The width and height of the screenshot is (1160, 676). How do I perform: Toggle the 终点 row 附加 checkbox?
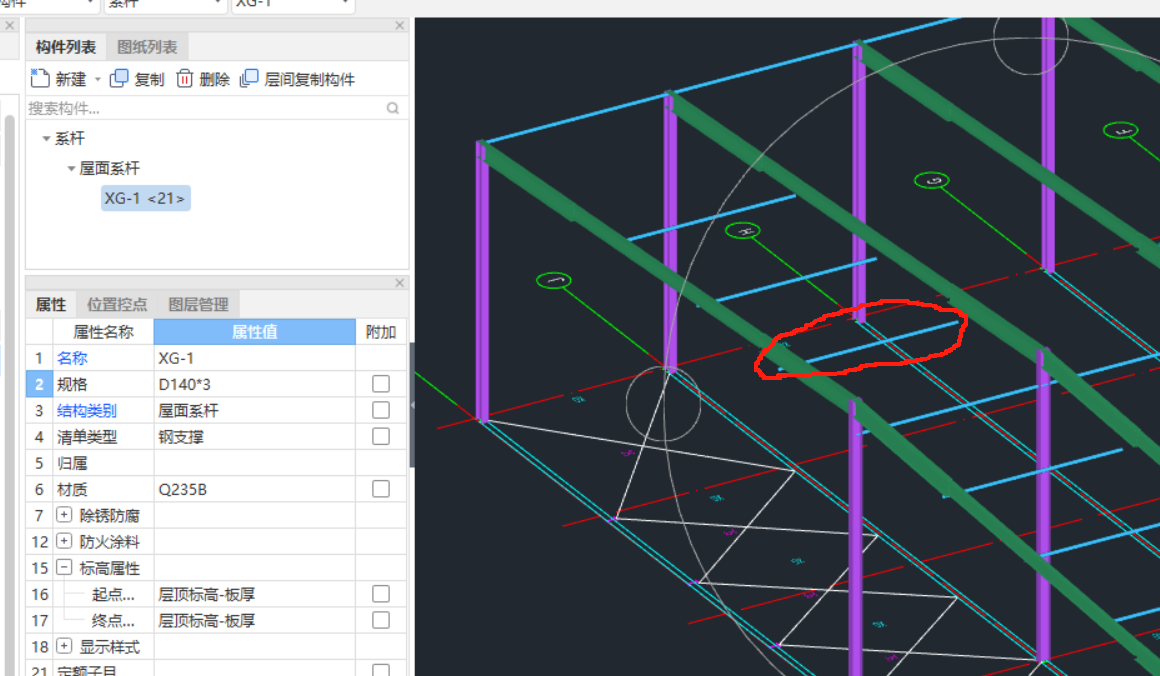coord(381,620)
